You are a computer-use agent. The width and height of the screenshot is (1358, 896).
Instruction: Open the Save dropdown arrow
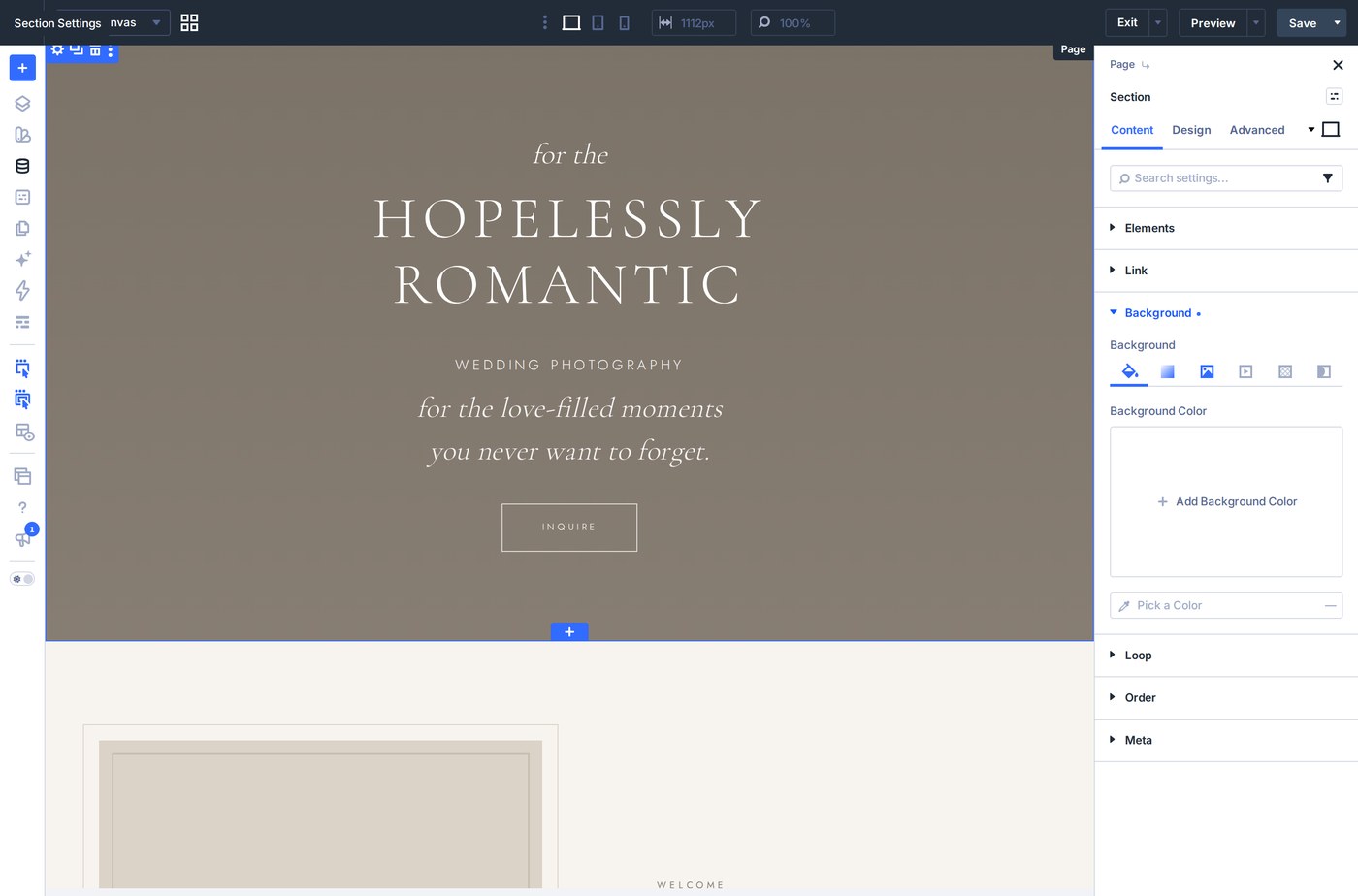click(1337, 22)
